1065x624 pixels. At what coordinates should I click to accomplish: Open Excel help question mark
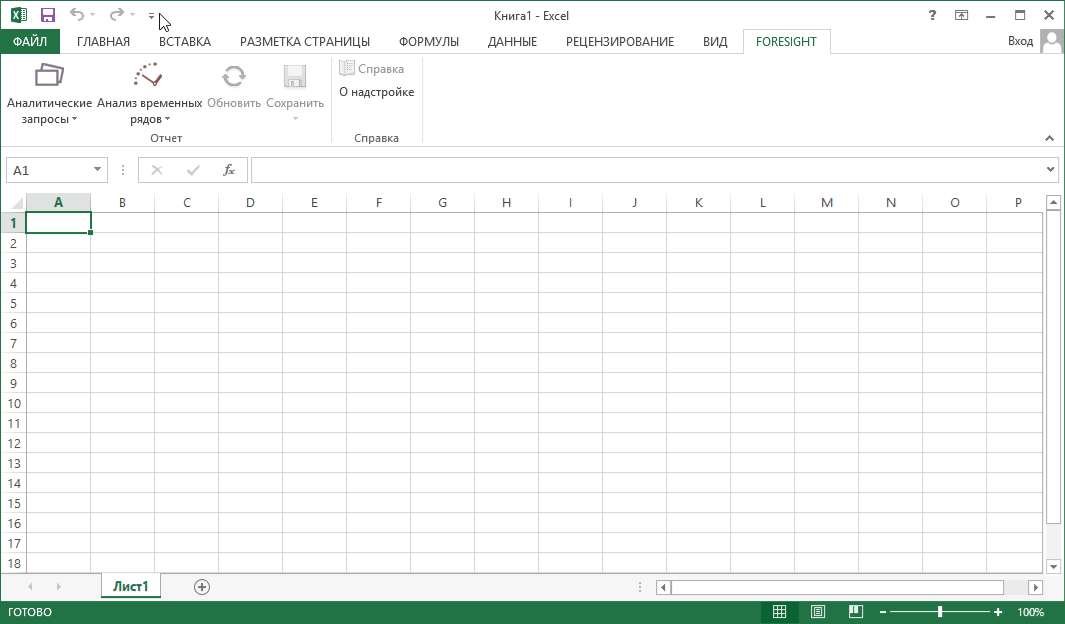coord(932,15)
